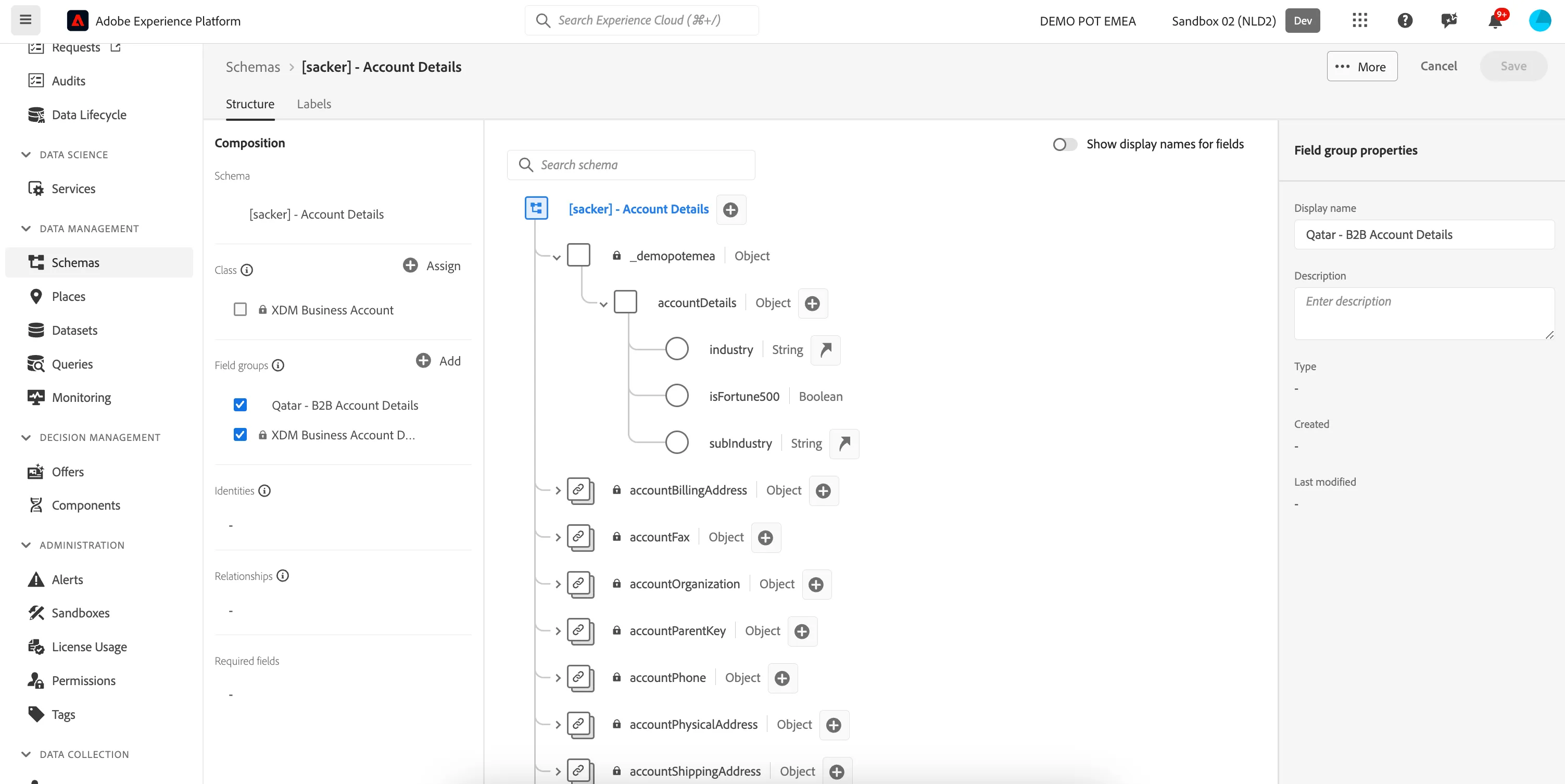This screenshot has height=784, width=1565.
Task: Add field under accountDetails with plus icon
Action: (812, 303)
